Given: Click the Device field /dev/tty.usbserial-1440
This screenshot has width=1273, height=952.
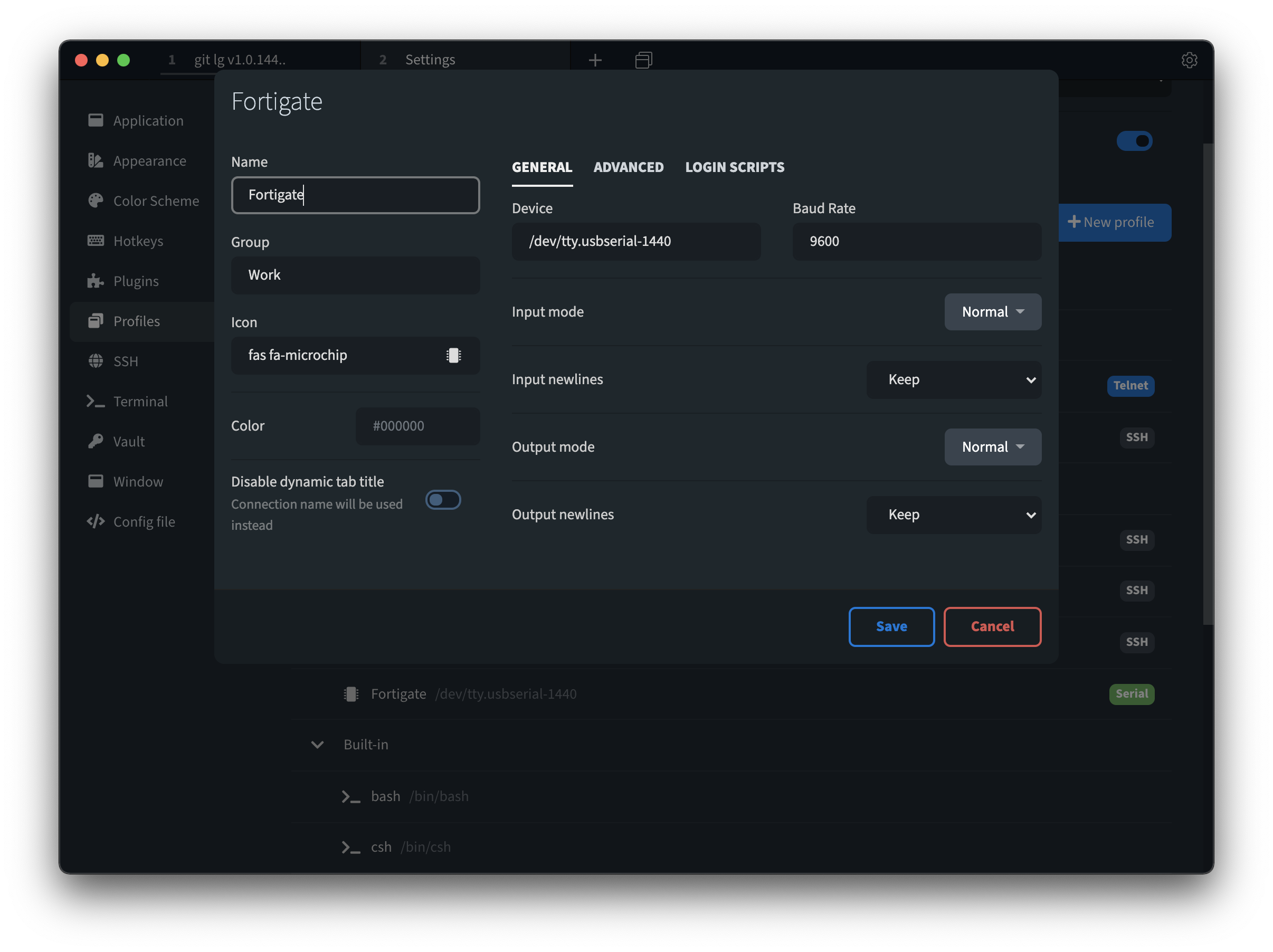Looking at the screenshot, I should pyautogui.click(x=636, y=241).
